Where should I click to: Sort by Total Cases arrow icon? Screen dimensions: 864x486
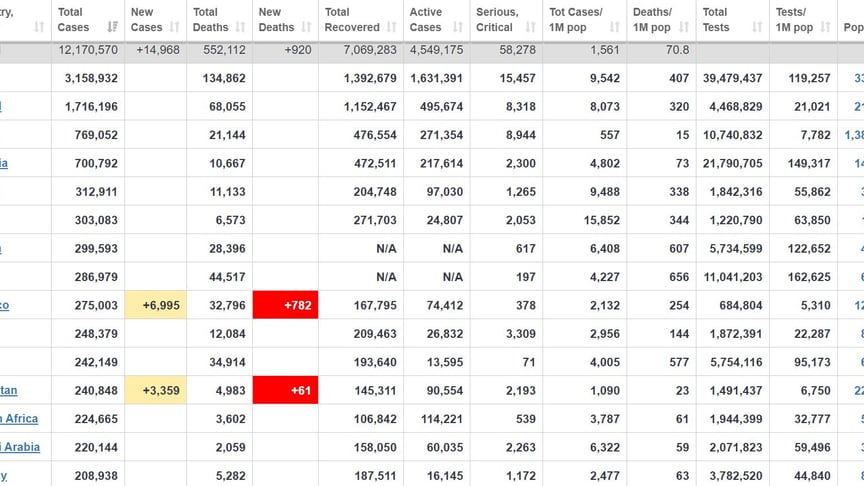click(112, 26)
